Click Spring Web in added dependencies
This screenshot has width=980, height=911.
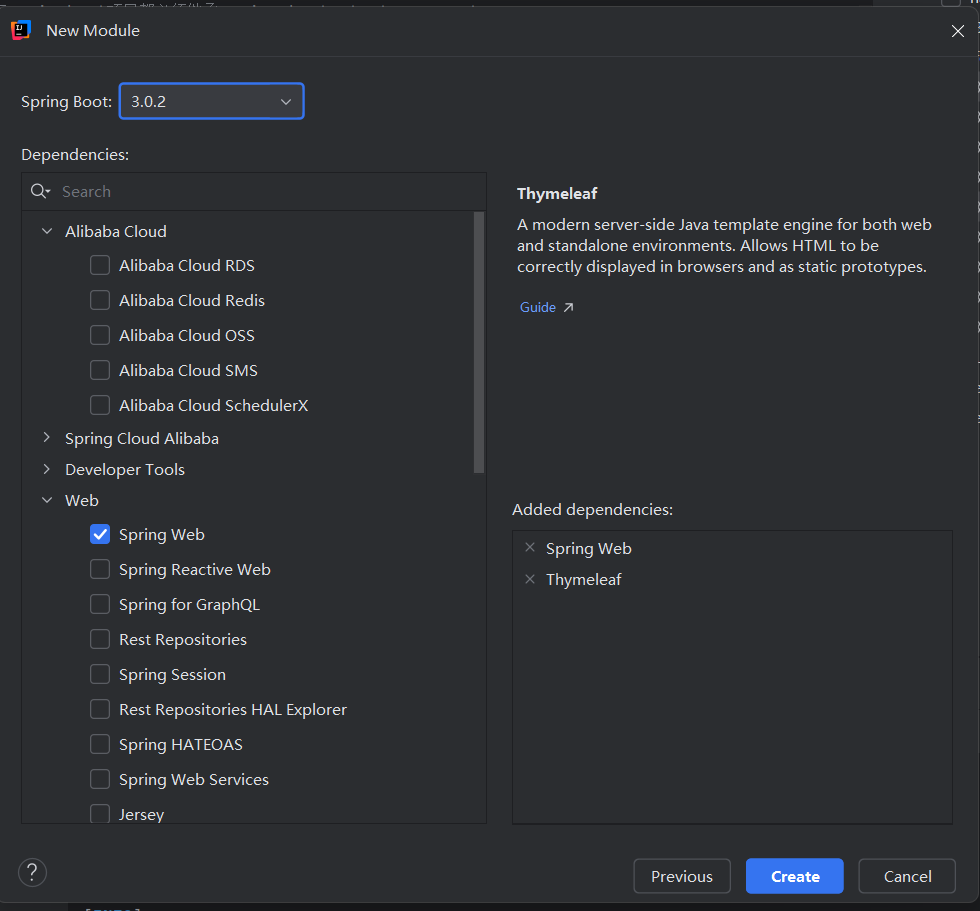point(589,549)
